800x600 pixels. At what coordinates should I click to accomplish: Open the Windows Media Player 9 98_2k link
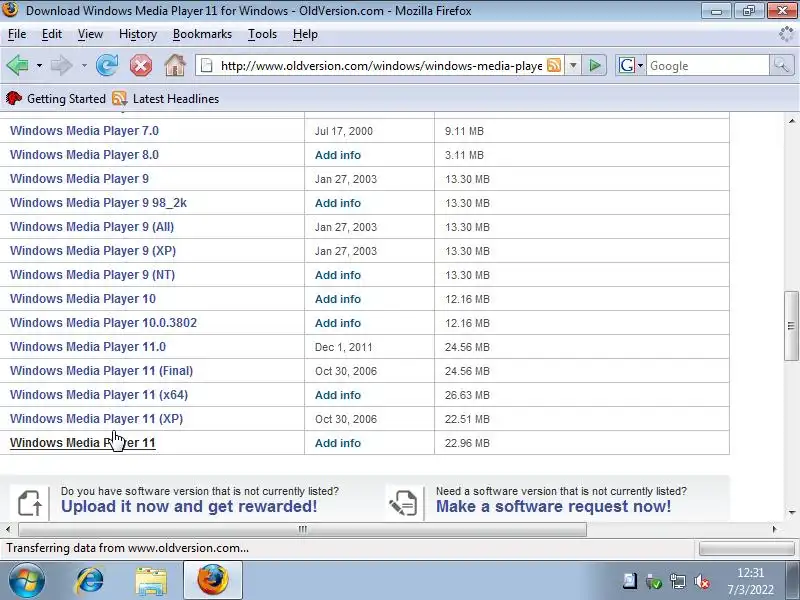pos(98,203)
